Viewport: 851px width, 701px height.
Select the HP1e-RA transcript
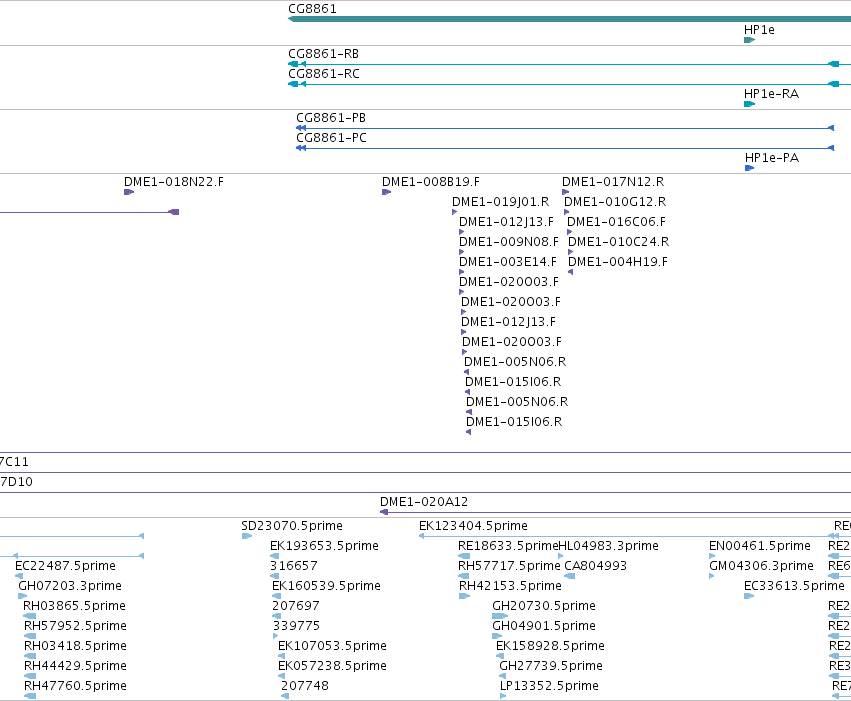(x=750, y=104)
